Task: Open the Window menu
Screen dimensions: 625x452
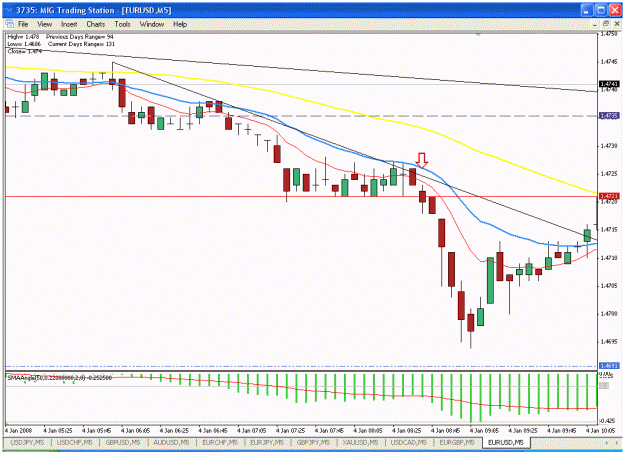Action: point(151,24)
